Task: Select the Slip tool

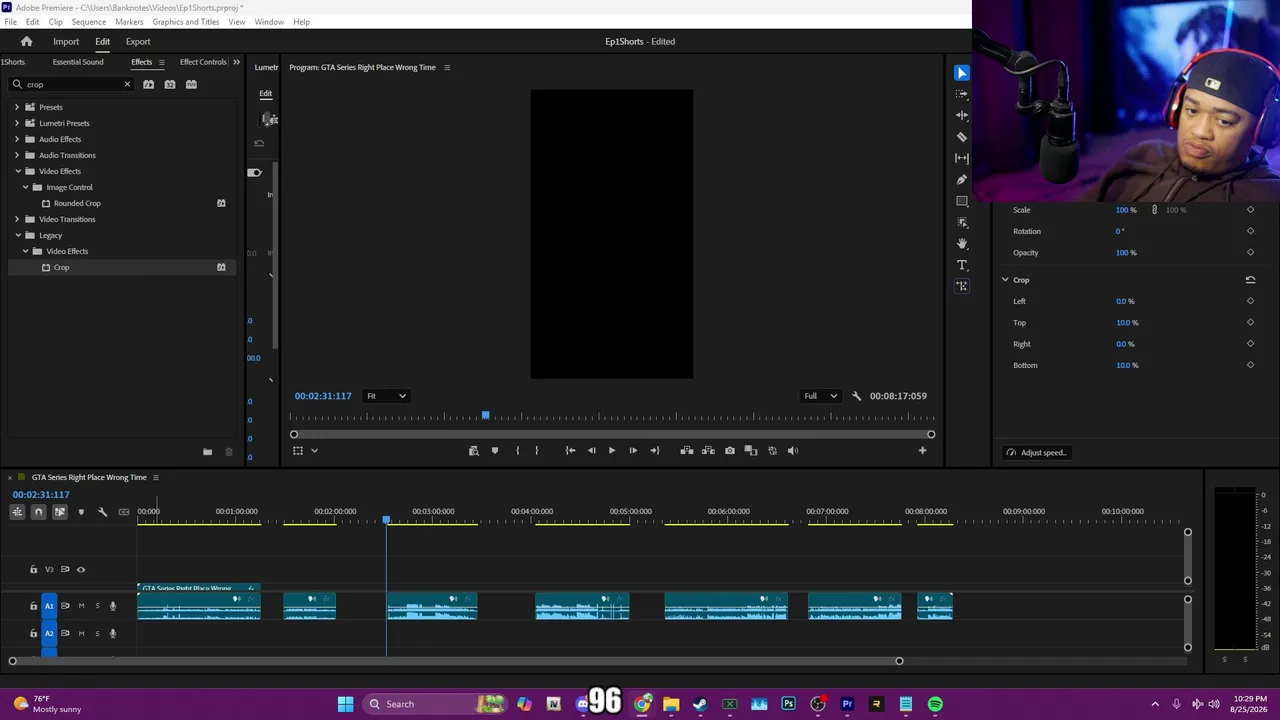Action: (962, 158)
